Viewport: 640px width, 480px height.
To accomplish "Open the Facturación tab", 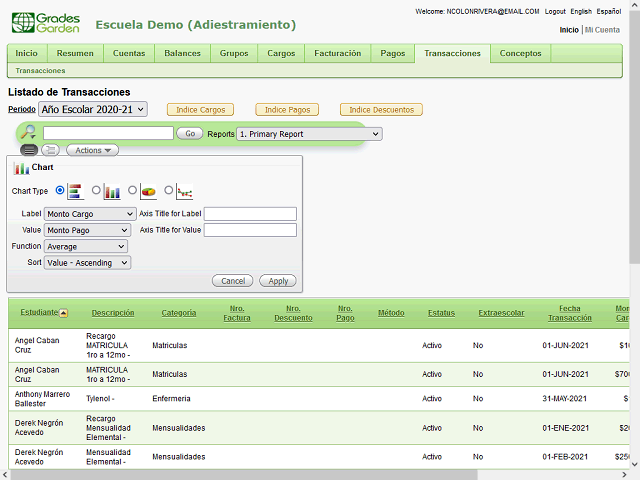I will (337, 53).
